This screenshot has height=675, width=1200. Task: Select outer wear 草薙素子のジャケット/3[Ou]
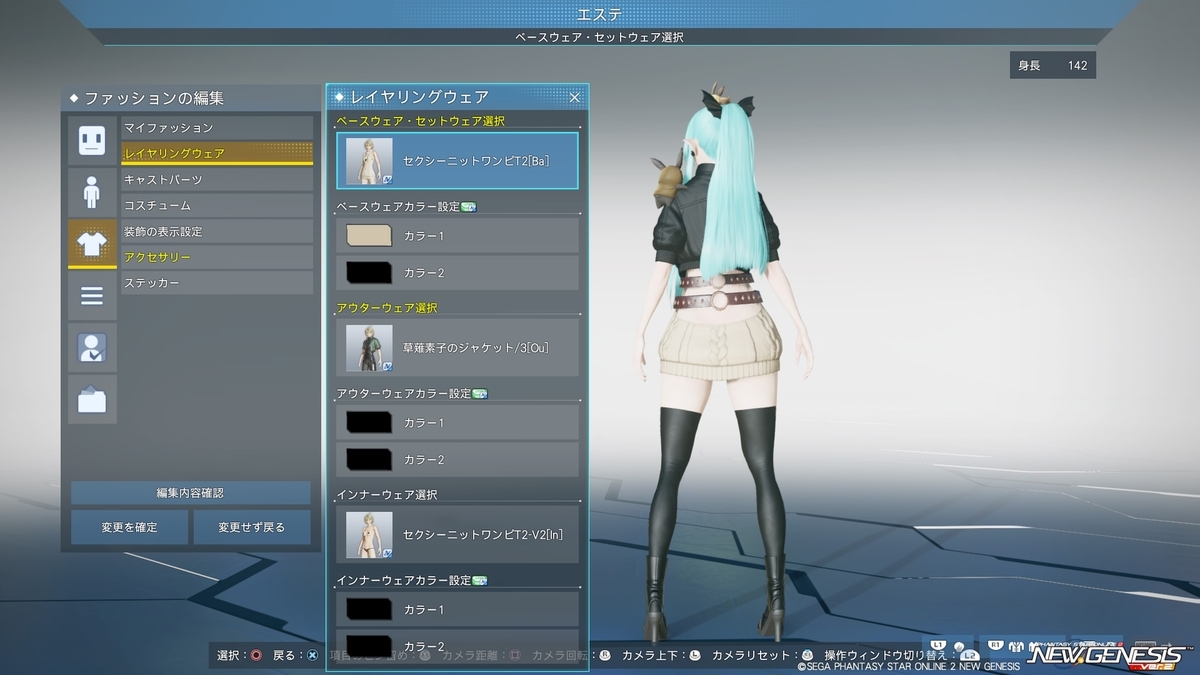click(457, 348)
